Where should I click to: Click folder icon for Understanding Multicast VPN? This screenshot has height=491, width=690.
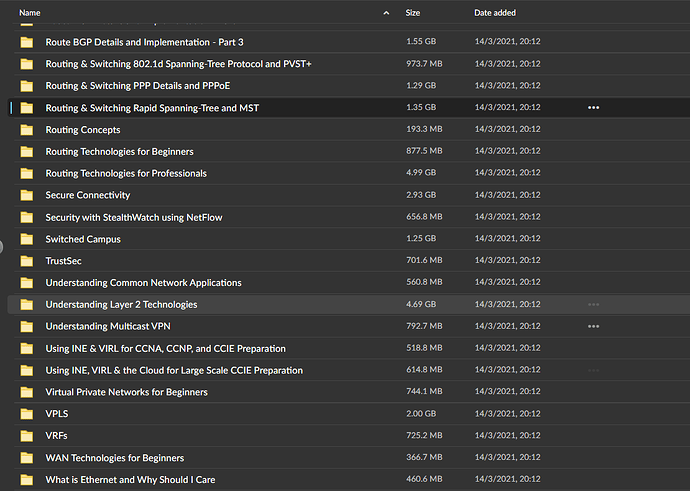[27, 326]
